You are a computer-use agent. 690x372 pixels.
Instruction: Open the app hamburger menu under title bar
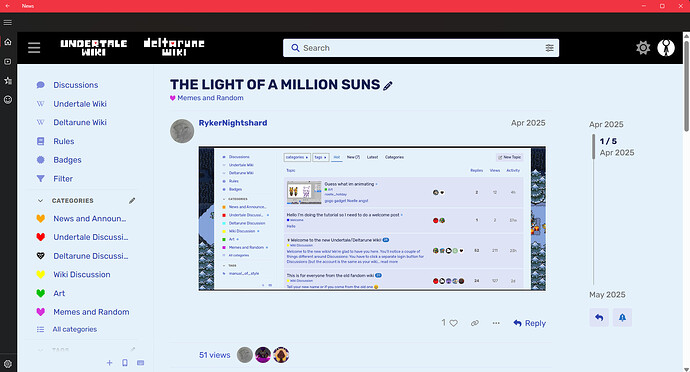pyautogui.click(x=8, y=22)
